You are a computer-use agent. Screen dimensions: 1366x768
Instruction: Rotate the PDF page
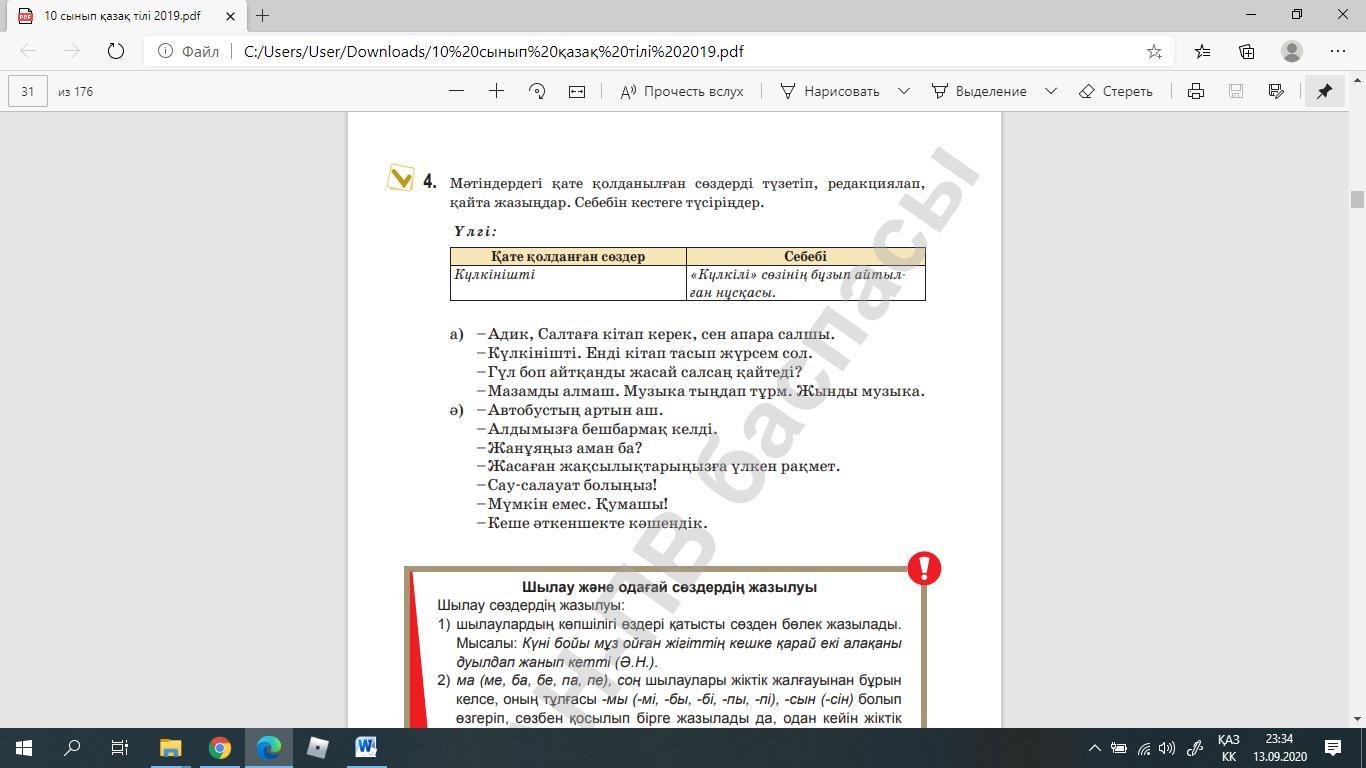click(x=537, y=91)
